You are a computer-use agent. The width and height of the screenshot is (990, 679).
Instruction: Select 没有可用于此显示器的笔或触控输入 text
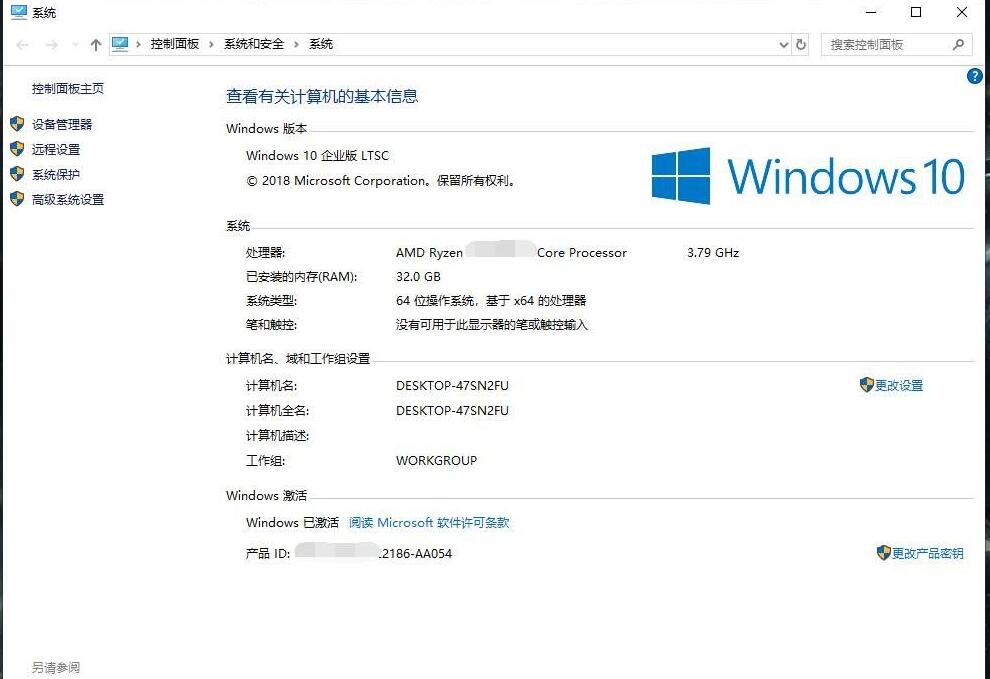point(492,325)
